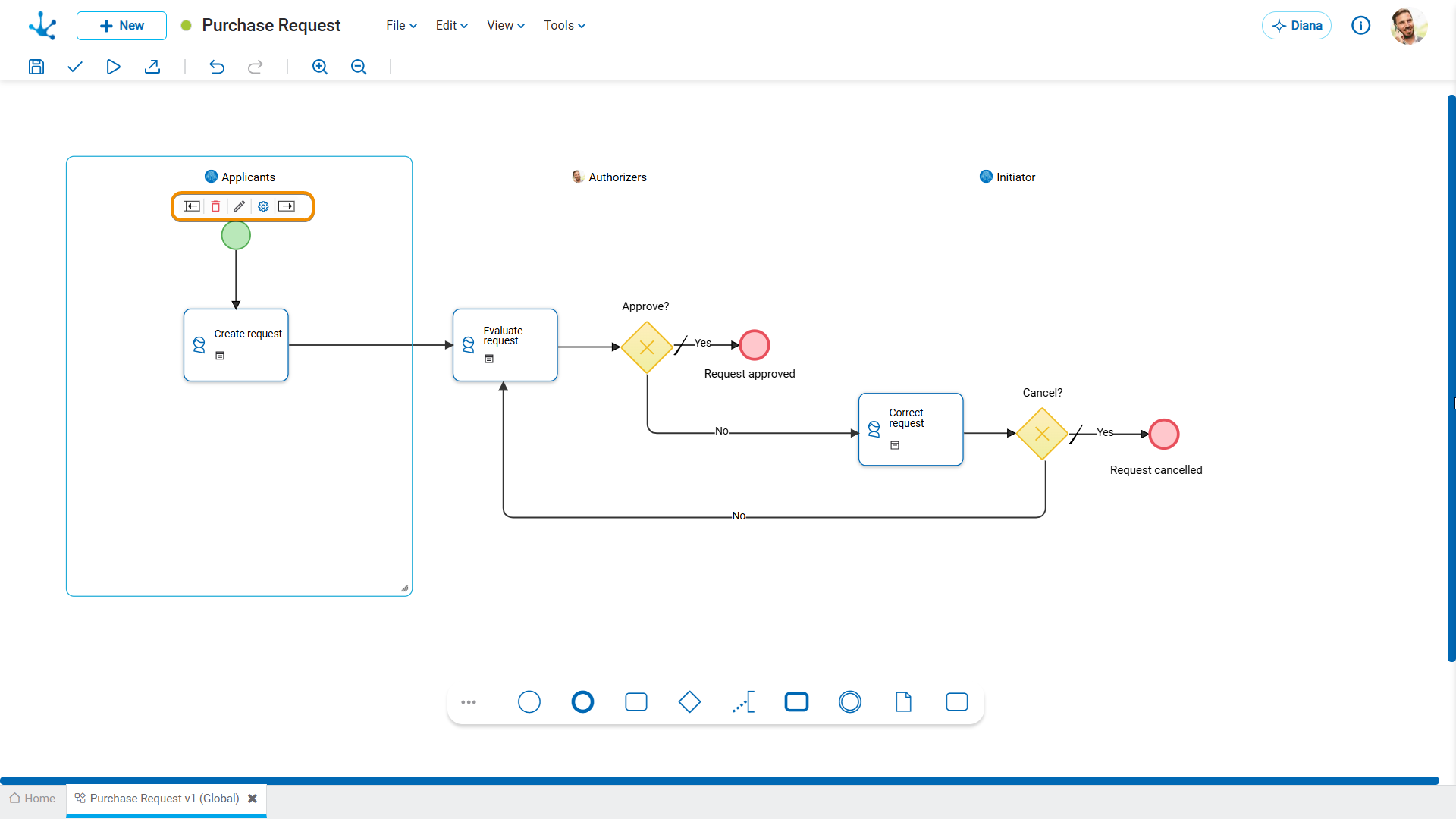Select the task rectangle shape
This screenshot has width=1456, height=819.
636,702
